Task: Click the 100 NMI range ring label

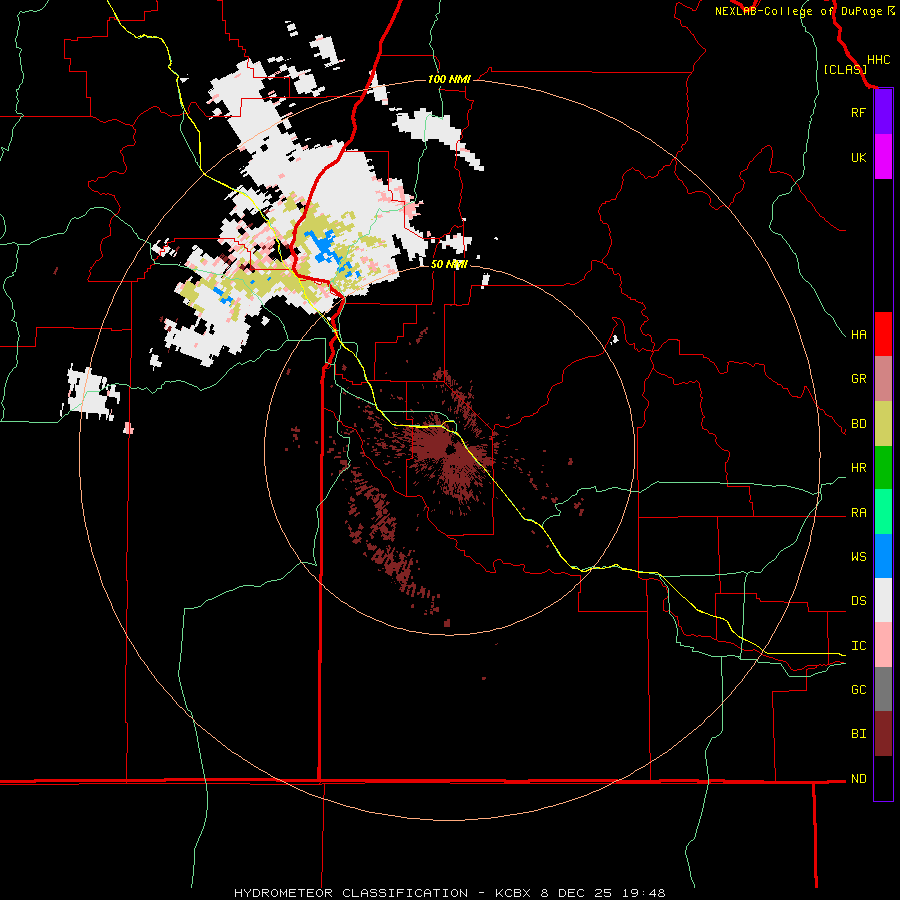Action: [x=449, y=79]
